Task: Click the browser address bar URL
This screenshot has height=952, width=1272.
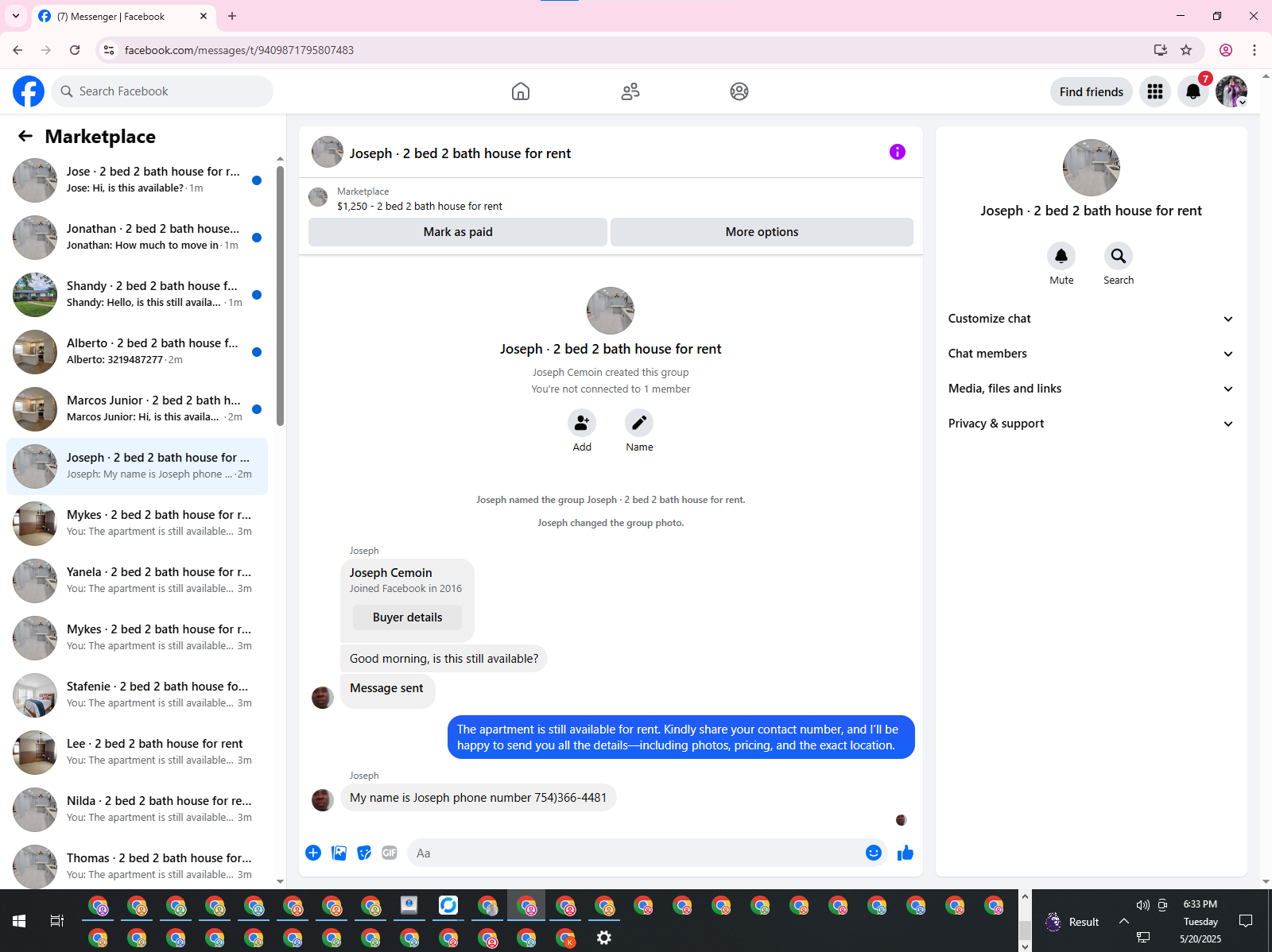Action: (x=239, y=50)
